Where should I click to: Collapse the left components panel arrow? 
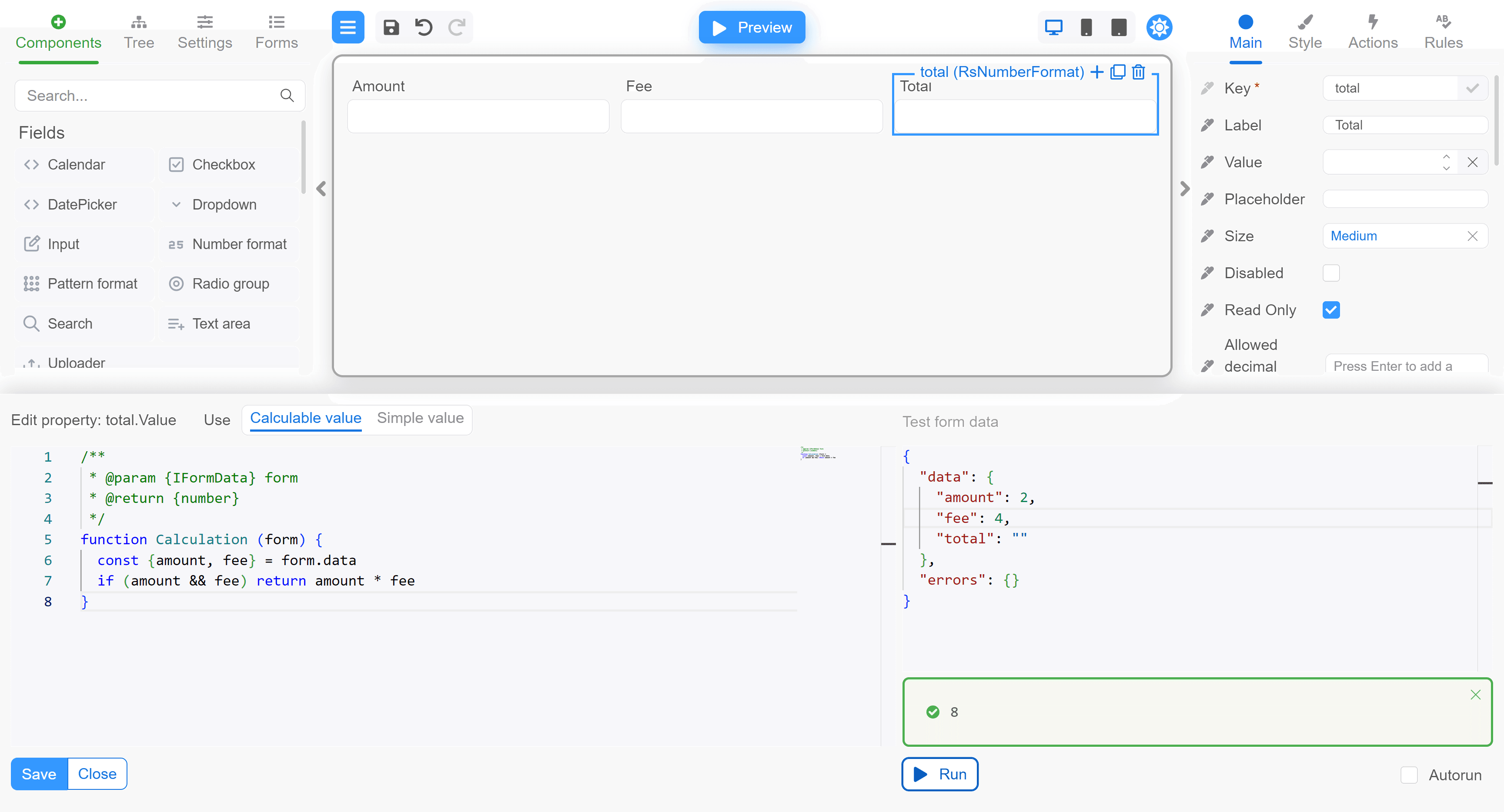tap(321, 188)
